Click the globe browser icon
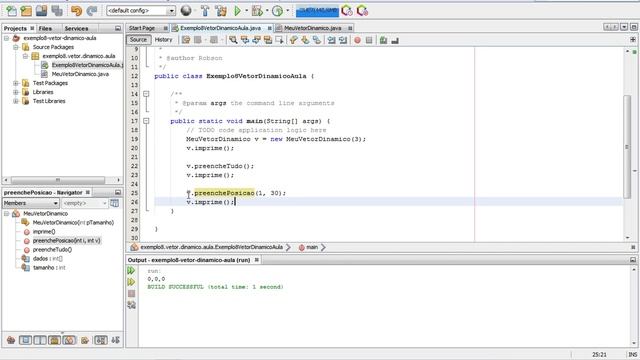Viewport: 640px width, 360px height. [x=186, y=11]
